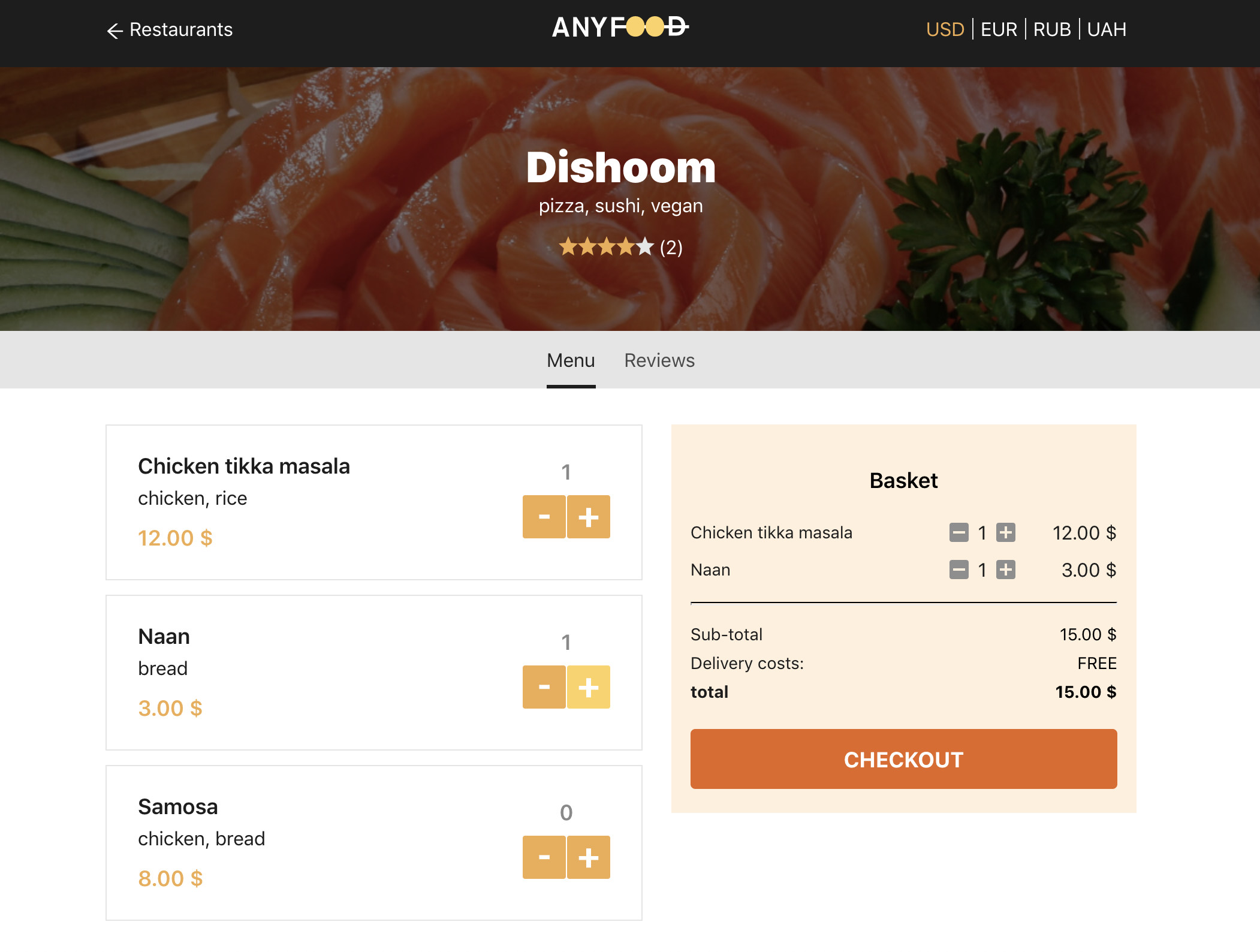Decrease Naan quantity in basket
The image size is (1260, 952).
click(958, 570)
